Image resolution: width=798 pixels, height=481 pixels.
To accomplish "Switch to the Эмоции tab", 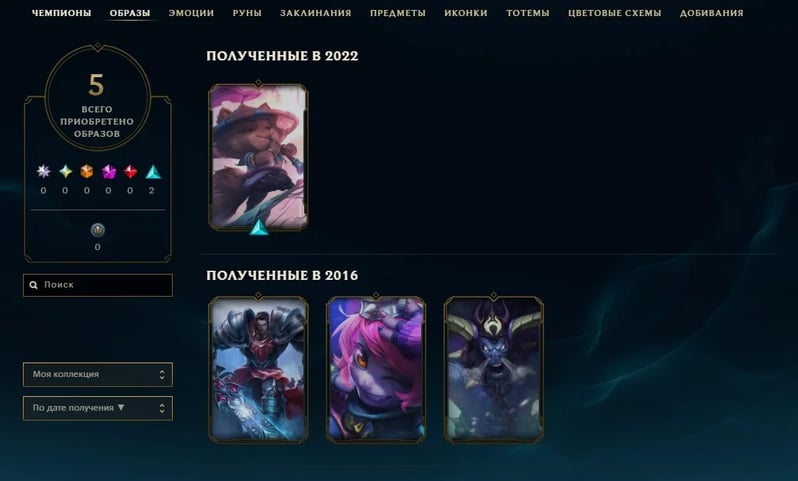I will click(x=191, y=13).
